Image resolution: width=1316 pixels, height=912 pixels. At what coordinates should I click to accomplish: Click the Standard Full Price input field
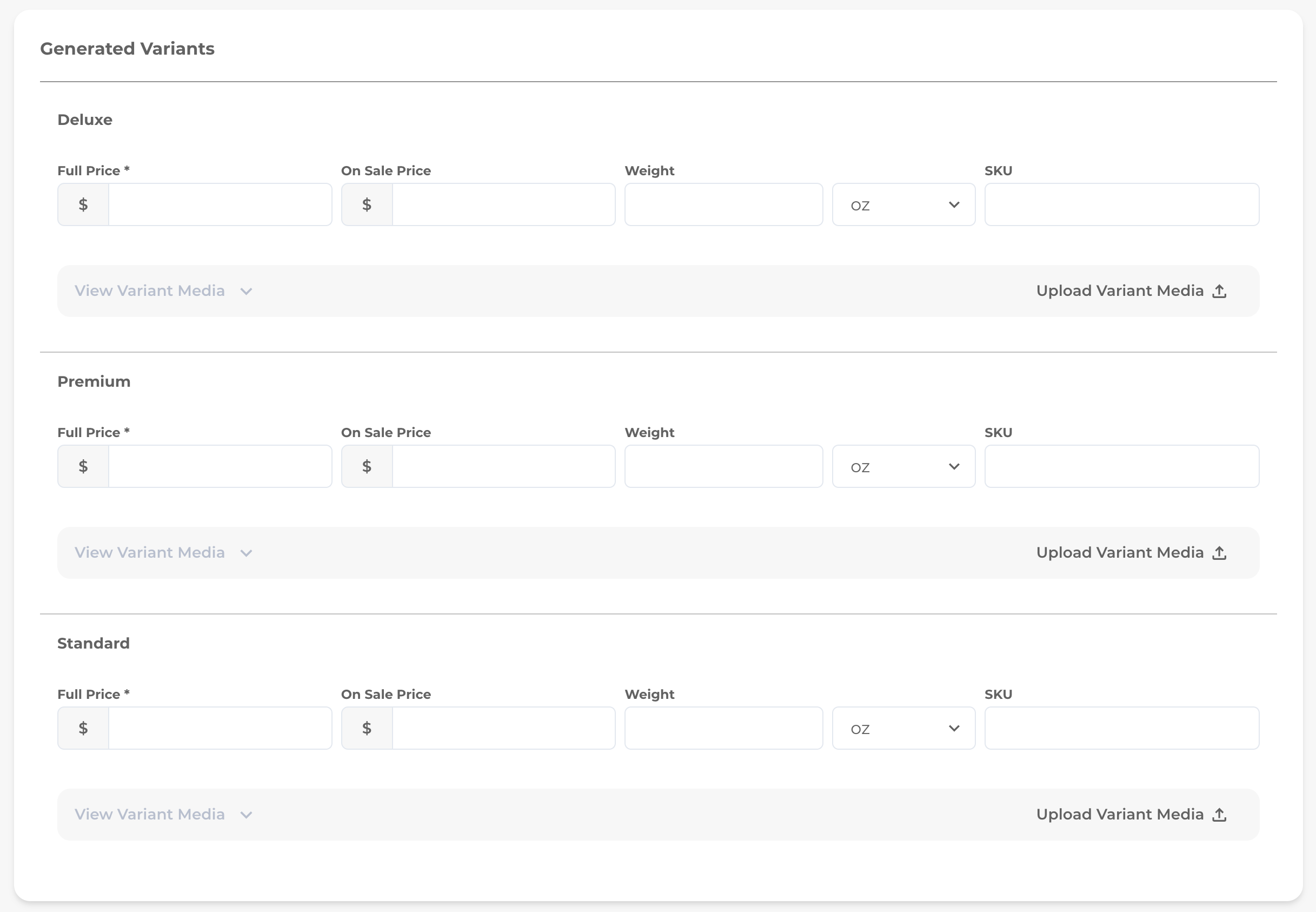point(220,728)
